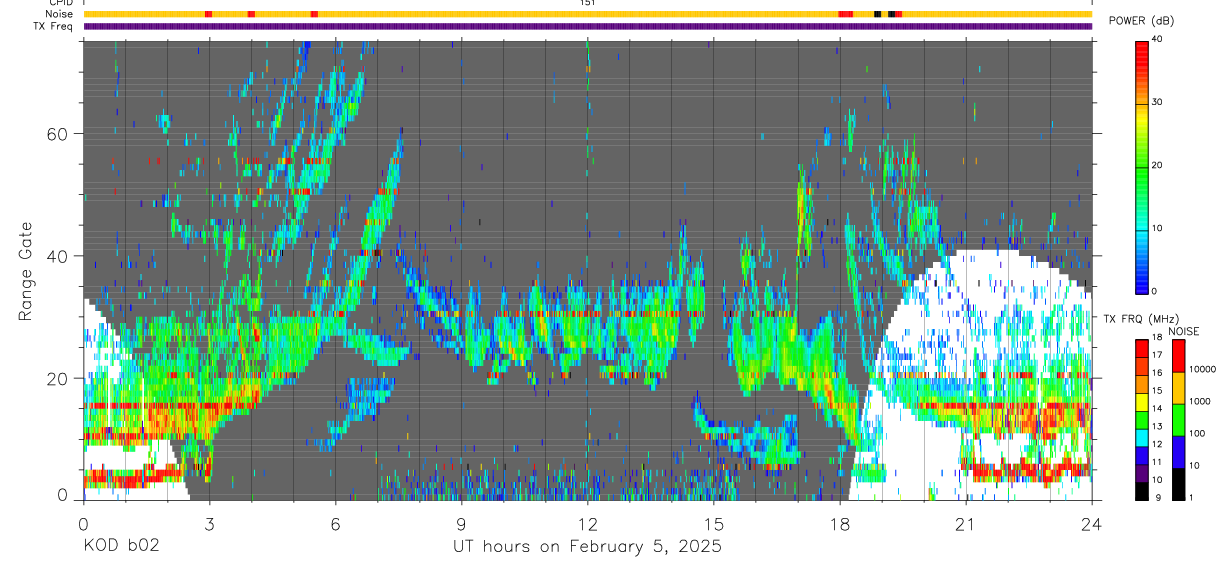This screenshot has height=567, width=1228.
Task: Click the KOD b02 radar label
Action: (x=120, y=547)
